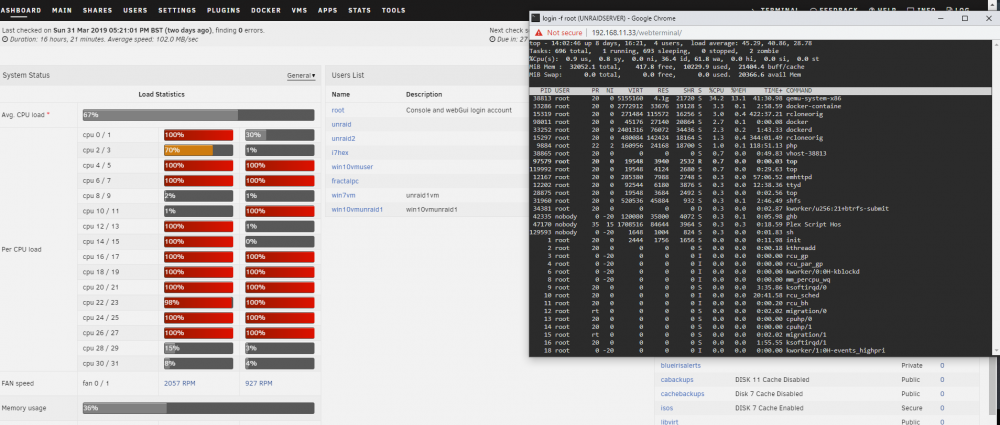The height and width of the screenshot is (425, 1000).
Task: Click 'DISK 11 Cache Disabled' share description
Action: click(x=770, y=380)
